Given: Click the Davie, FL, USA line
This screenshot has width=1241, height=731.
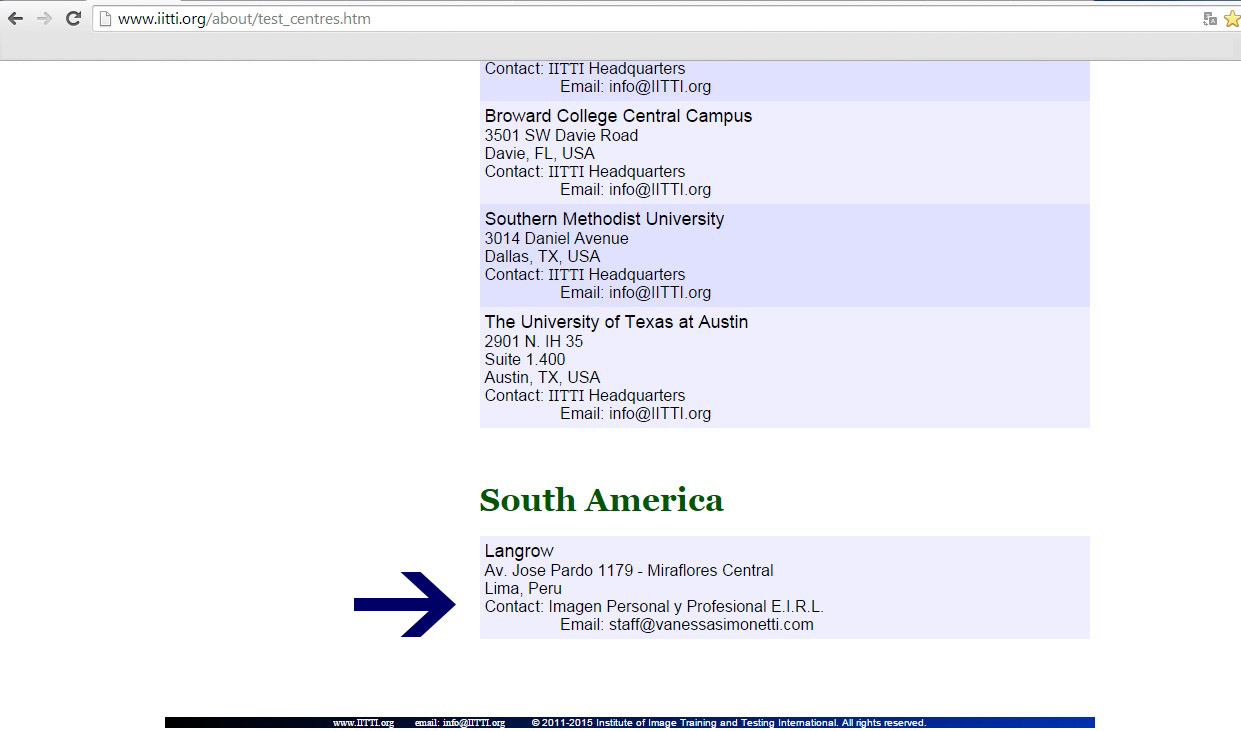Looking at the screenshot, I should tap(540, 154).
